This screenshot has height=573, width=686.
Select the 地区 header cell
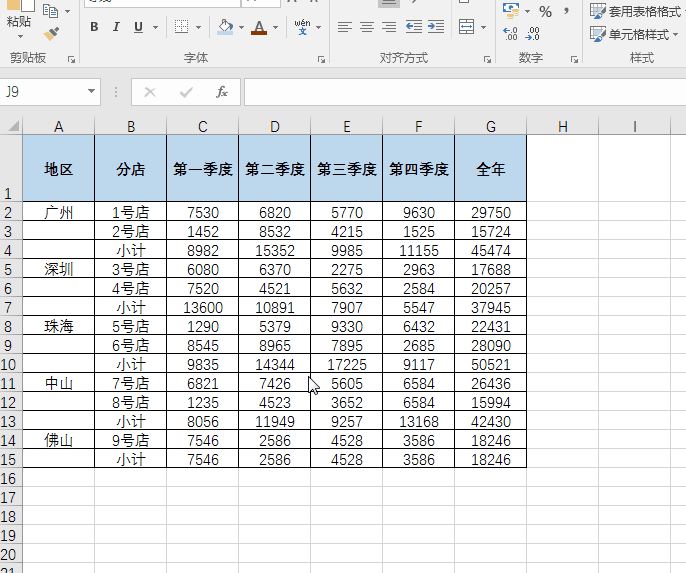[59, 168]
